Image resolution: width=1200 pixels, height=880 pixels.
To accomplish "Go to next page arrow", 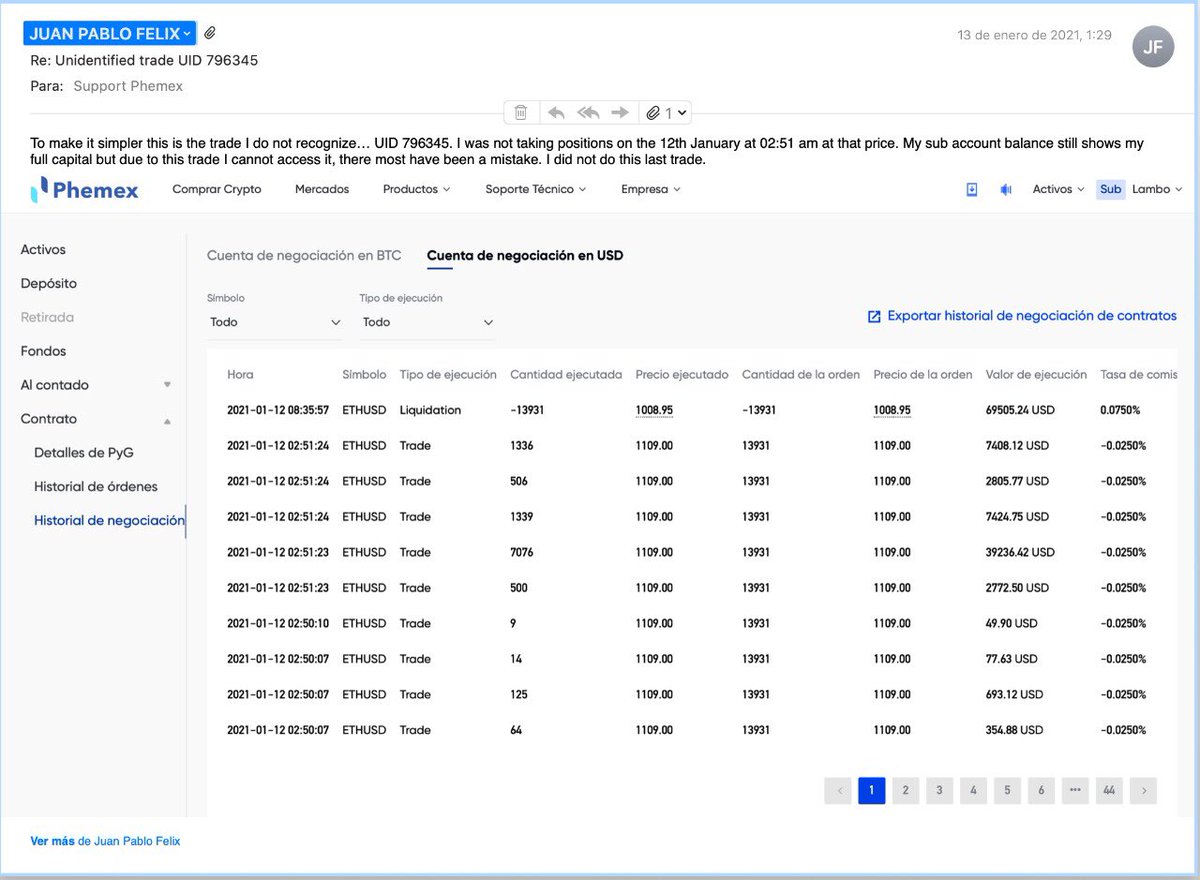I will tap(1144, 791).
